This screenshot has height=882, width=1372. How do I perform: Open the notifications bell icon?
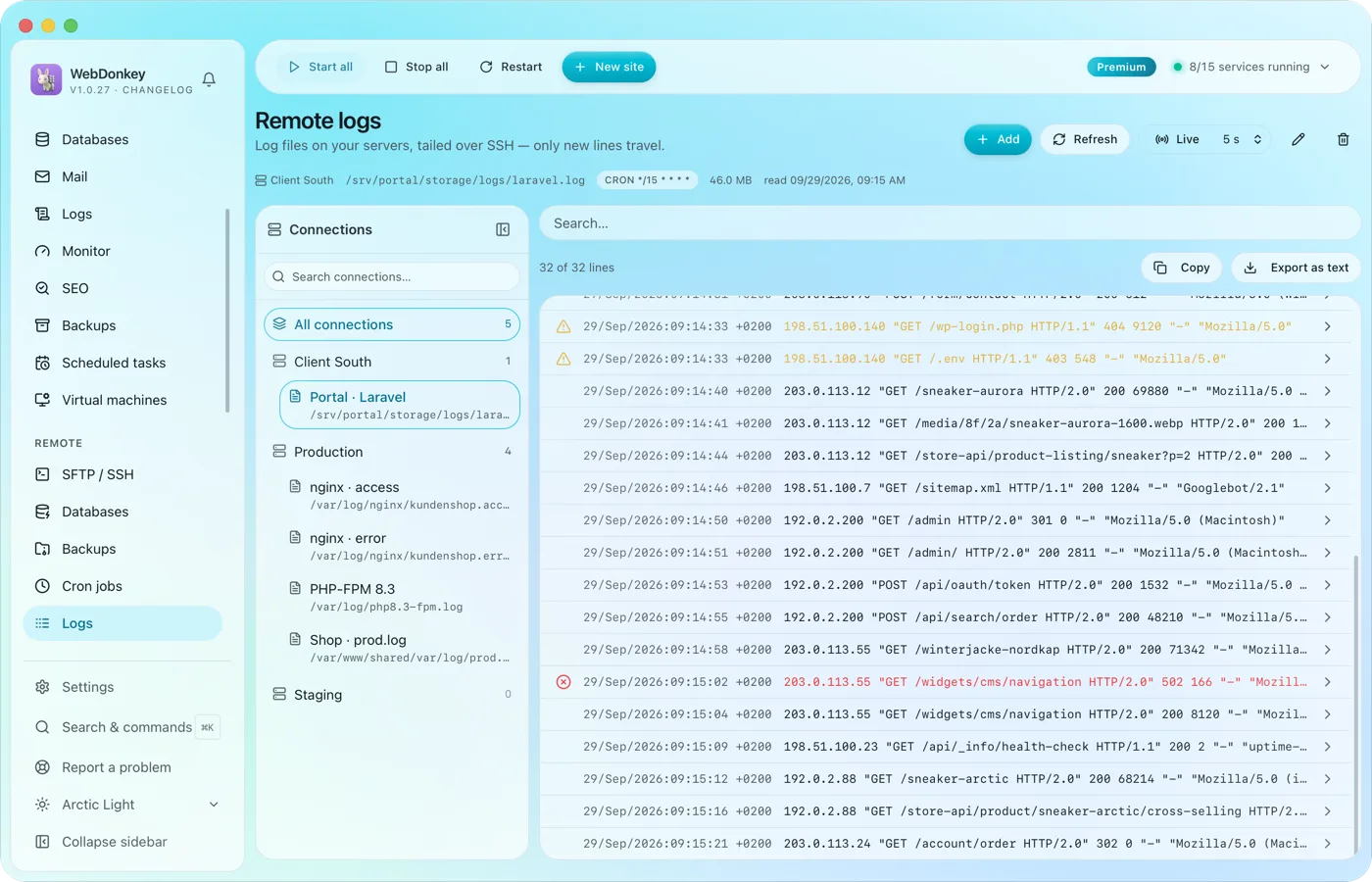(x=209, y=79)
